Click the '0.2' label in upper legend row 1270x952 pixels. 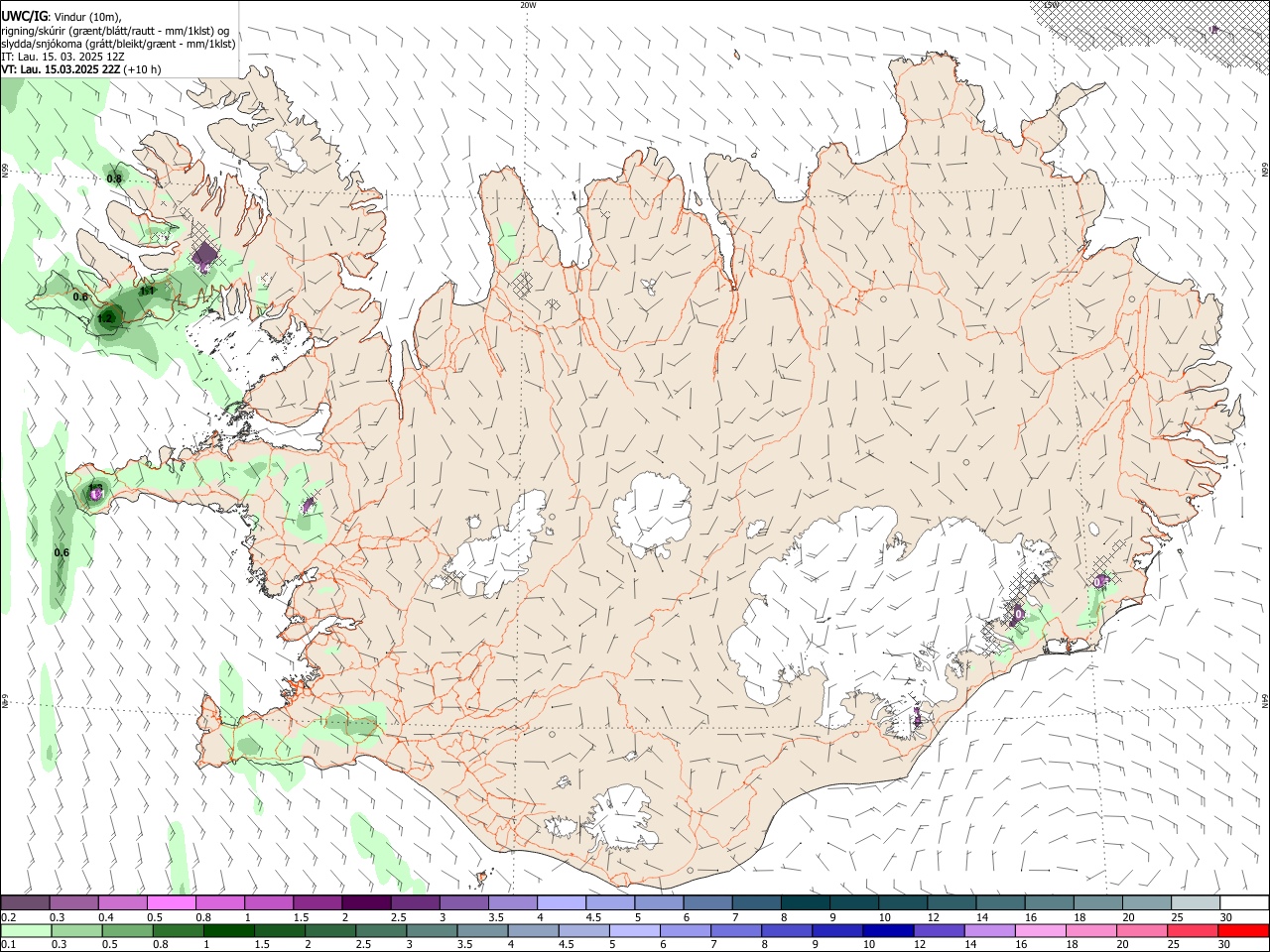tap(8, 916)
